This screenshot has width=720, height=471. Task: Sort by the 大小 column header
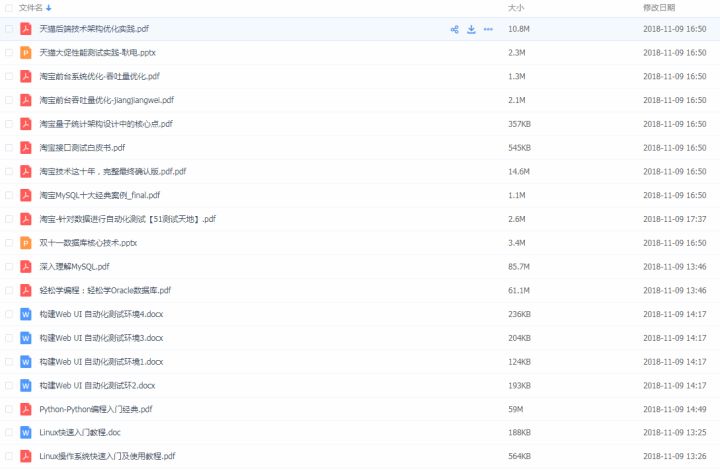[x=516, y=8]
